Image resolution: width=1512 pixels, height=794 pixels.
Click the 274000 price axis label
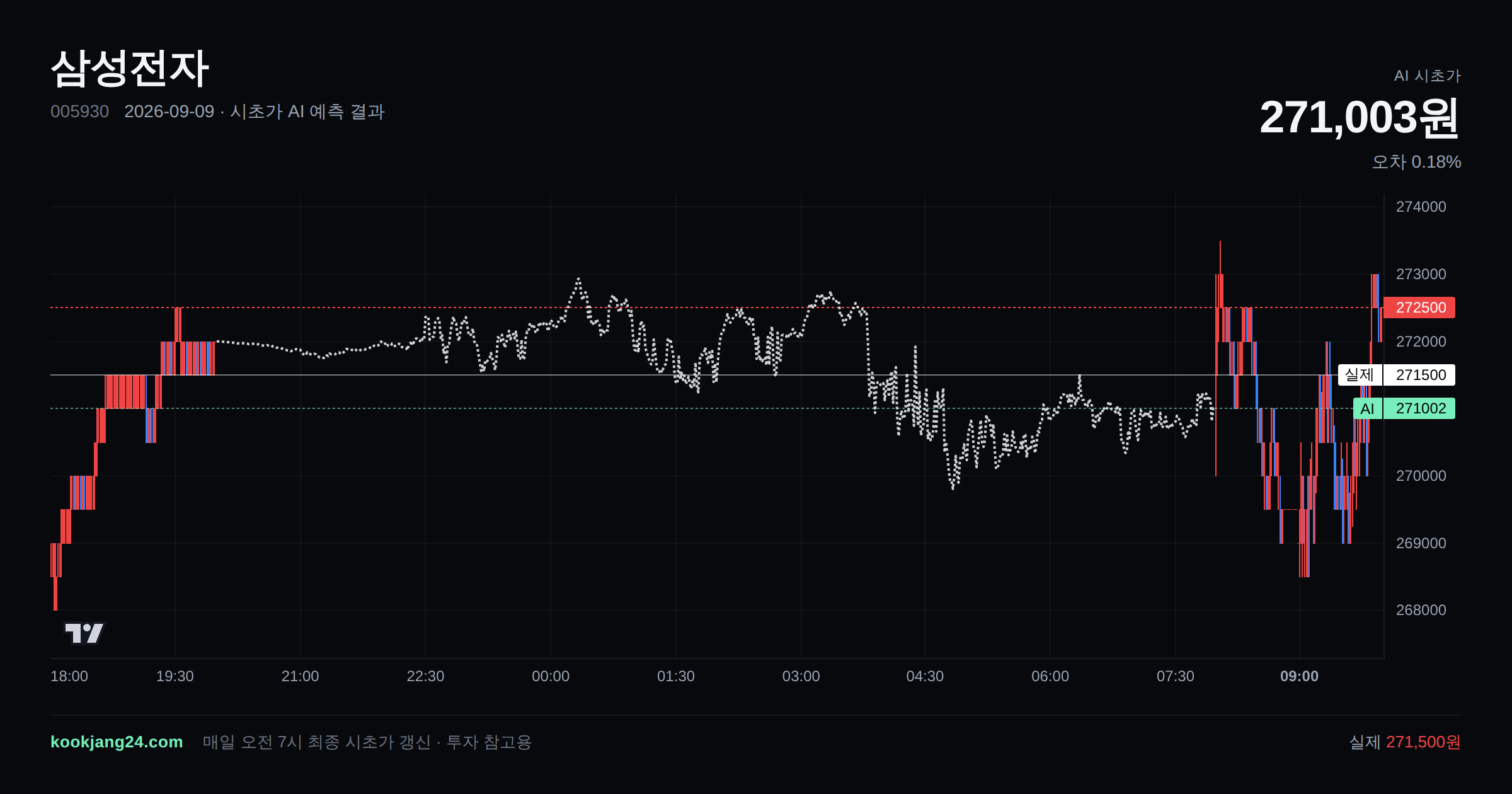point(1421,207)
